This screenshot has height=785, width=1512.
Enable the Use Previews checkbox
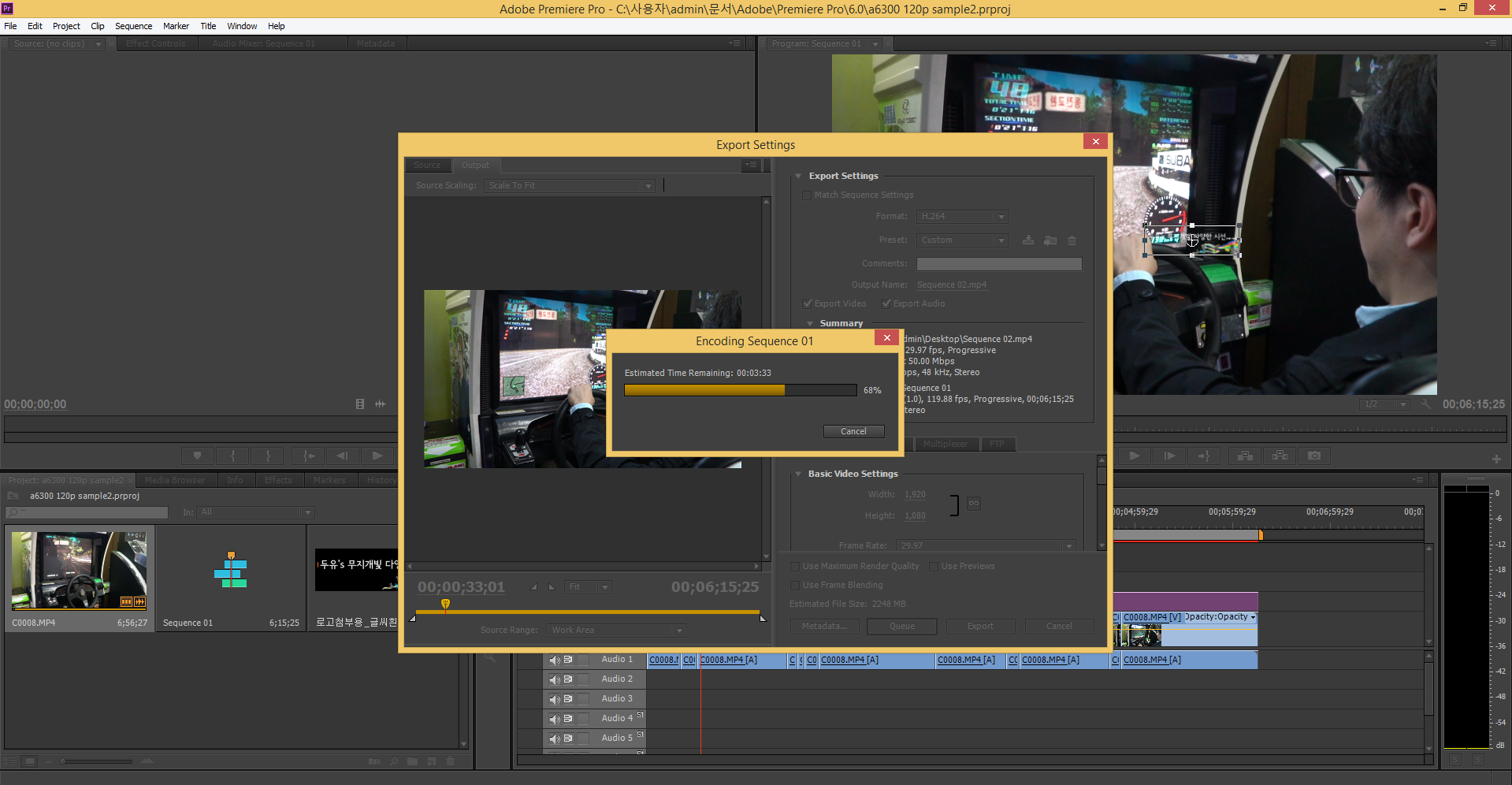(x=934, y=566)
